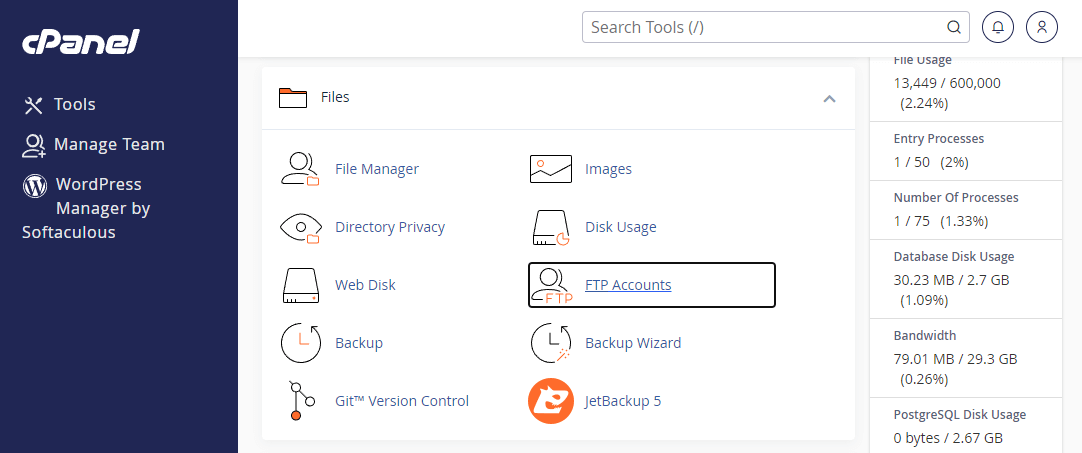Image resolution: width=1082 pixels, height=453 pixels.
Task: Click the Directory Privacy eye icon
Action: 301,228
